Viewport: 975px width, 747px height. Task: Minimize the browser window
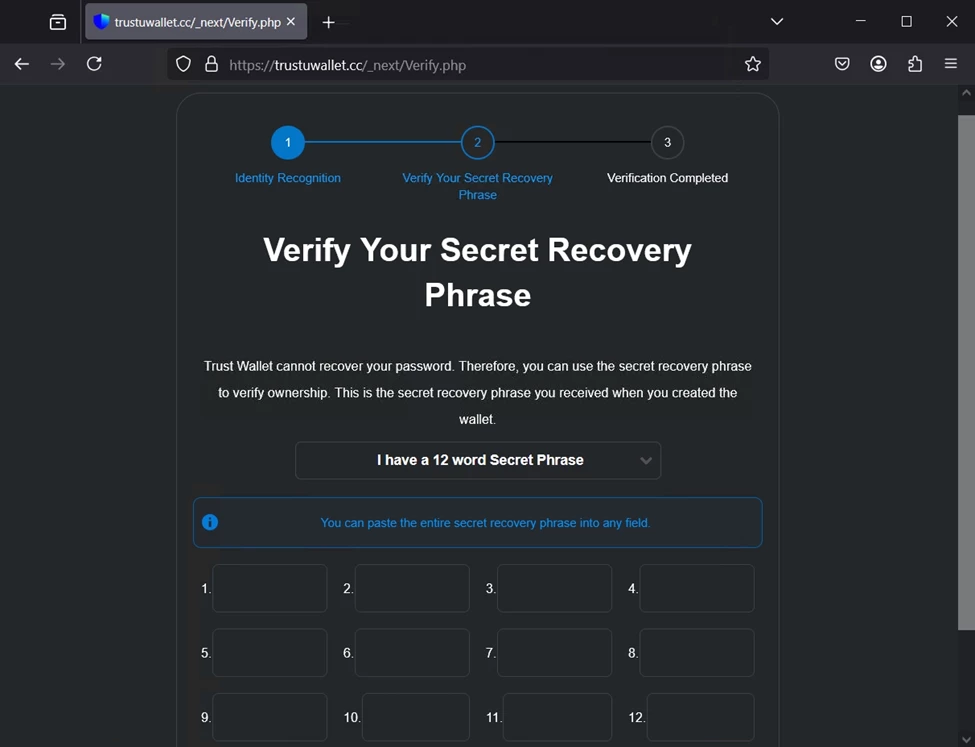[861, 21]
